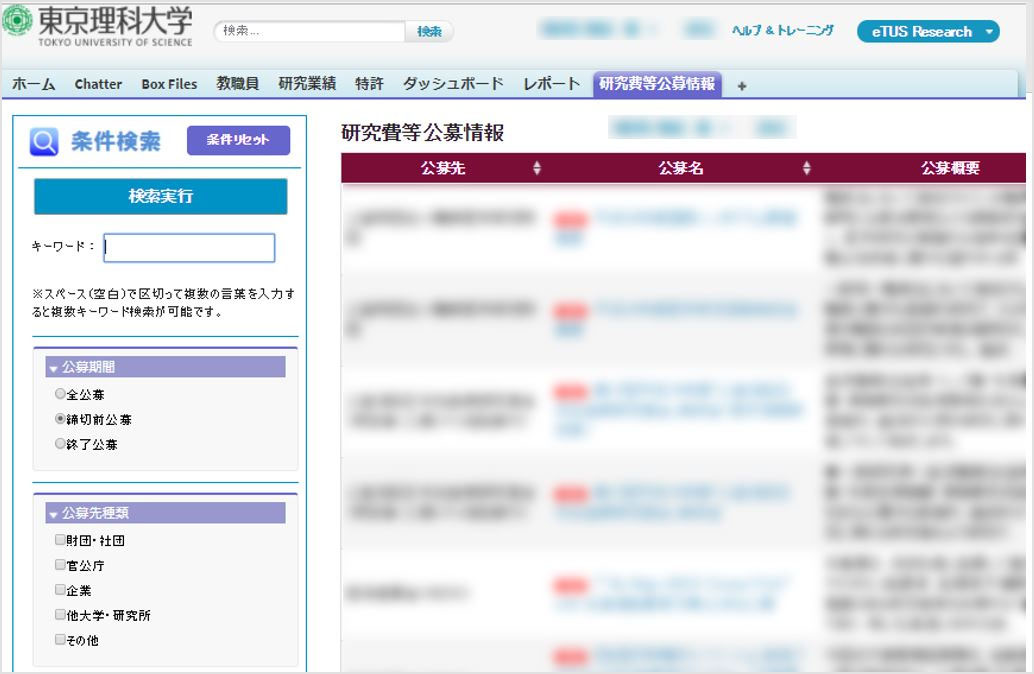Image resolution: width=1034 pixels, height=674 pixels.
Task: Click the Tokyo University of Science logo
Action: (98, 27)
